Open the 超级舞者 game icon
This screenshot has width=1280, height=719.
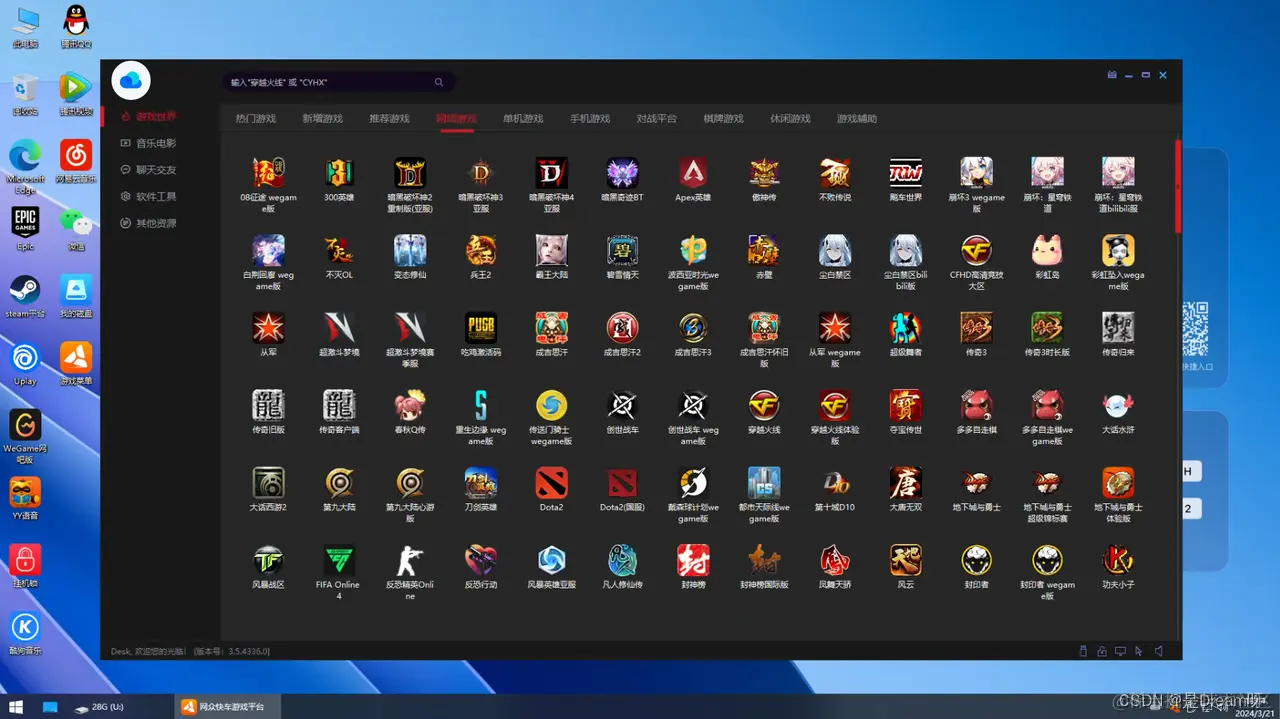coord(906,328)
